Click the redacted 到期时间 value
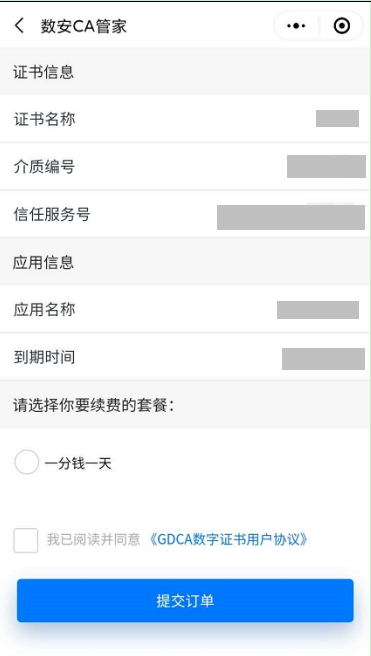371x656 pixels. [x=323, y=359]
